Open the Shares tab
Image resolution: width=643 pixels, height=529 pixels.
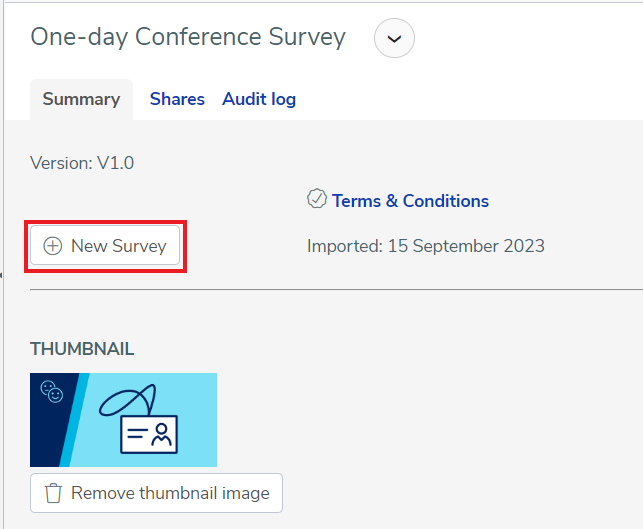pos(177,99)
